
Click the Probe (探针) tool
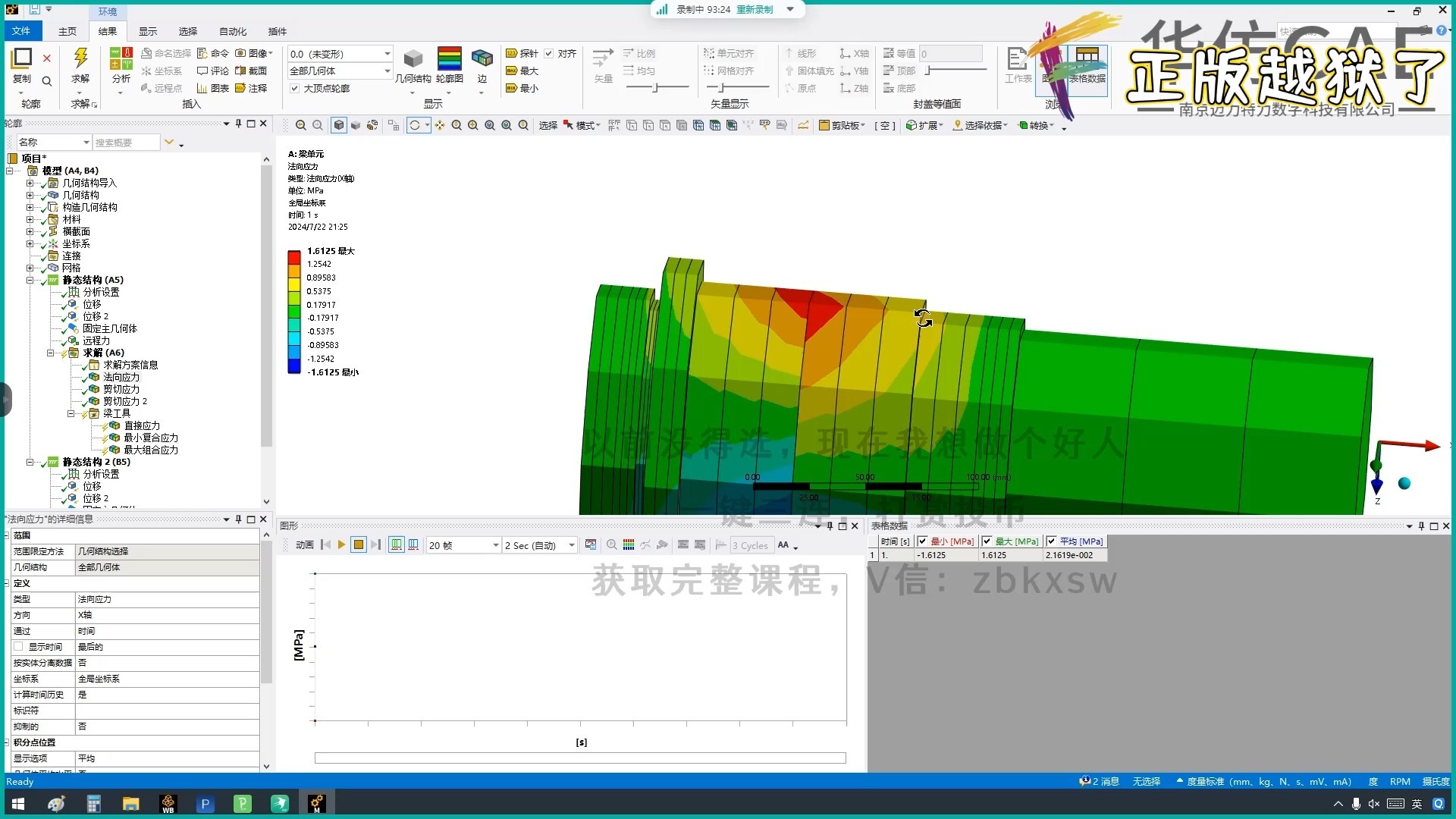522,53
